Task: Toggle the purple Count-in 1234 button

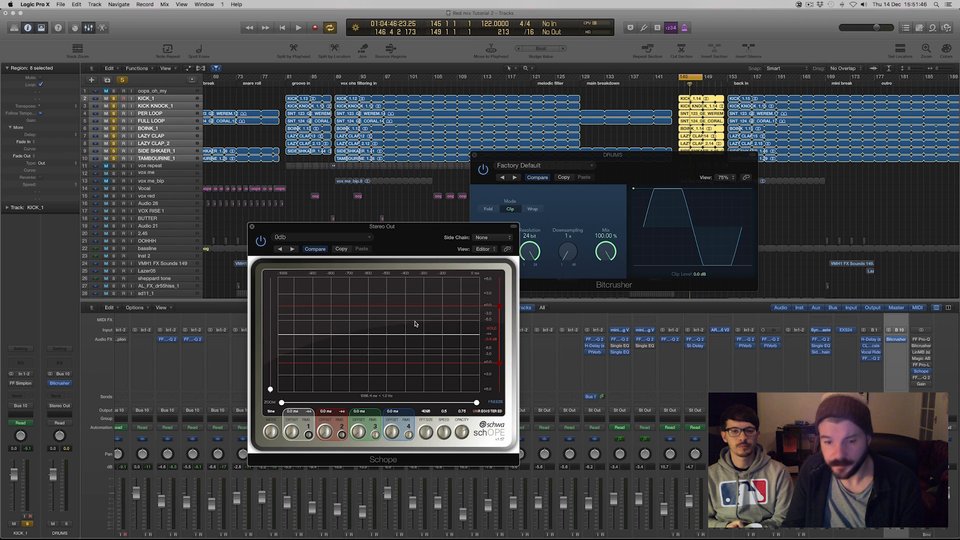Action: [670, 28]
